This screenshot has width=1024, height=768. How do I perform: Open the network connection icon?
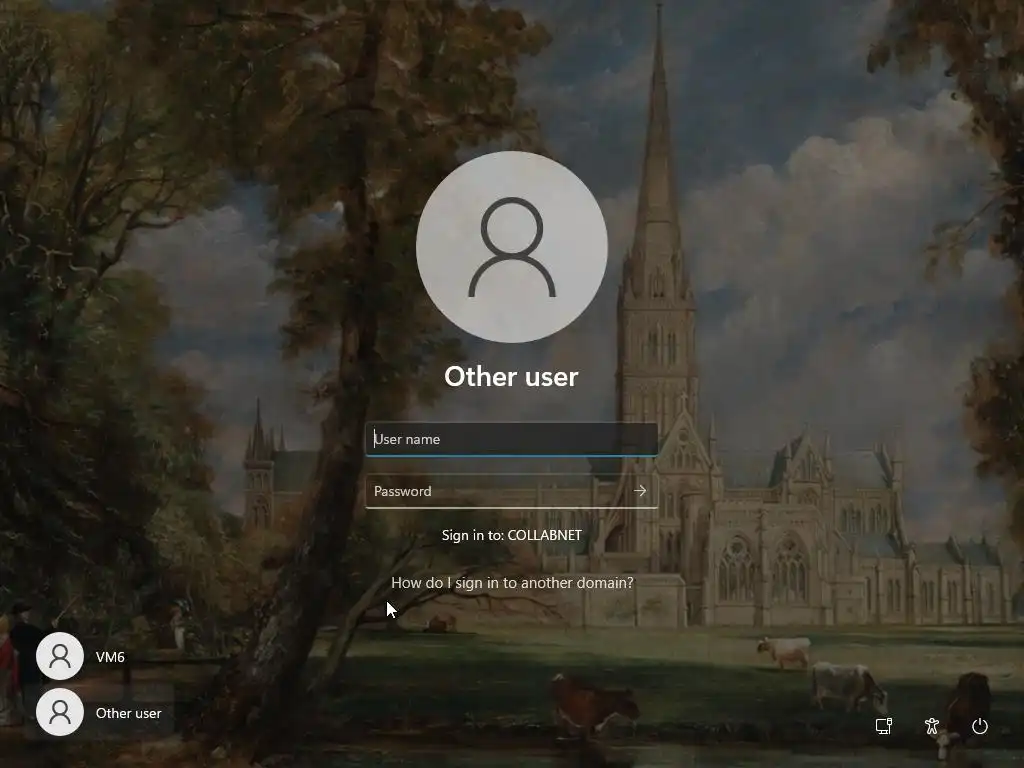click(x=884, y=726)
